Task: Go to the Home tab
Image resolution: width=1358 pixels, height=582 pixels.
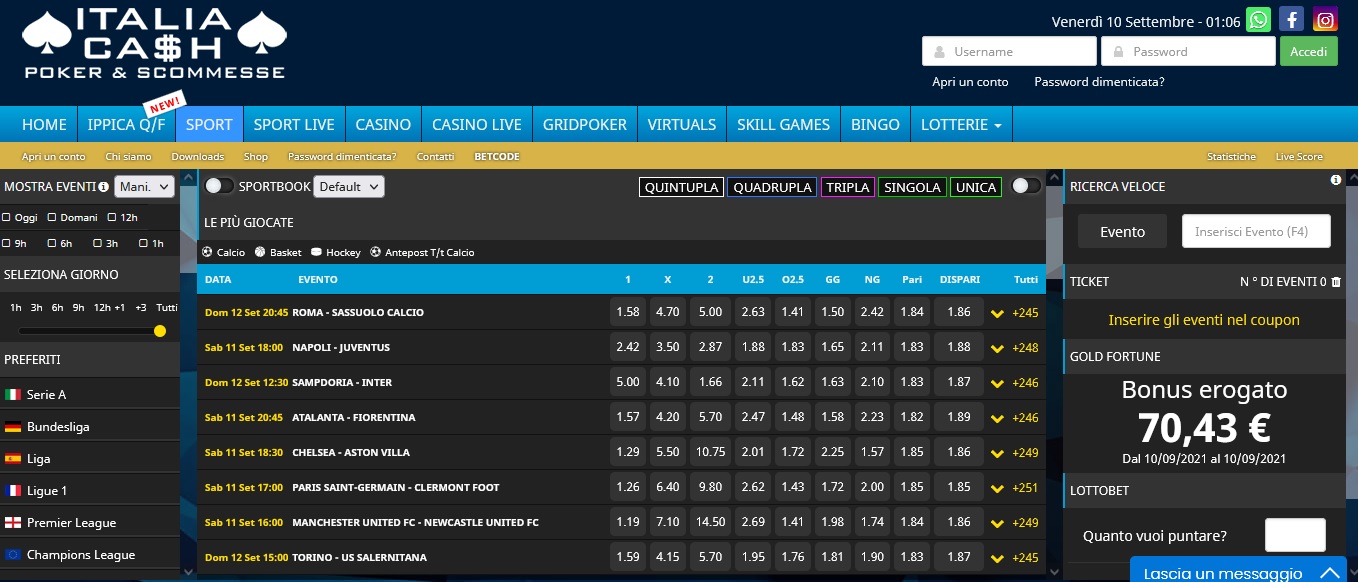Action: [44, 125]
